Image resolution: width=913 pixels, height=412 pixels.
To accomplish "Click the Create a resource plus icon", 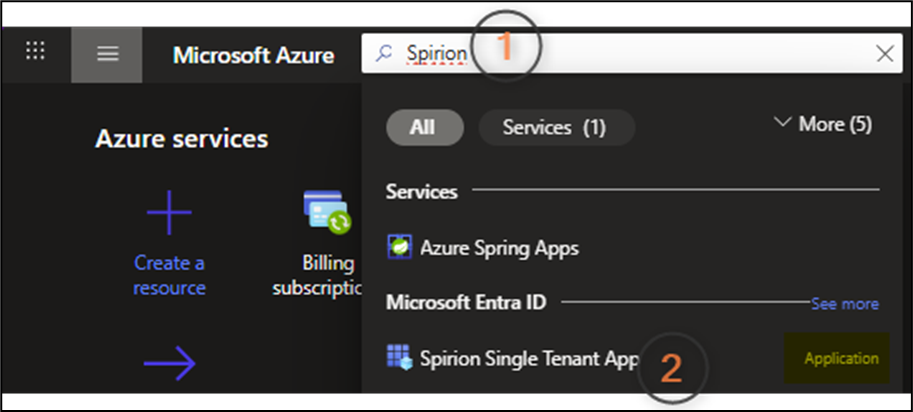I will (x=169, y=213).
